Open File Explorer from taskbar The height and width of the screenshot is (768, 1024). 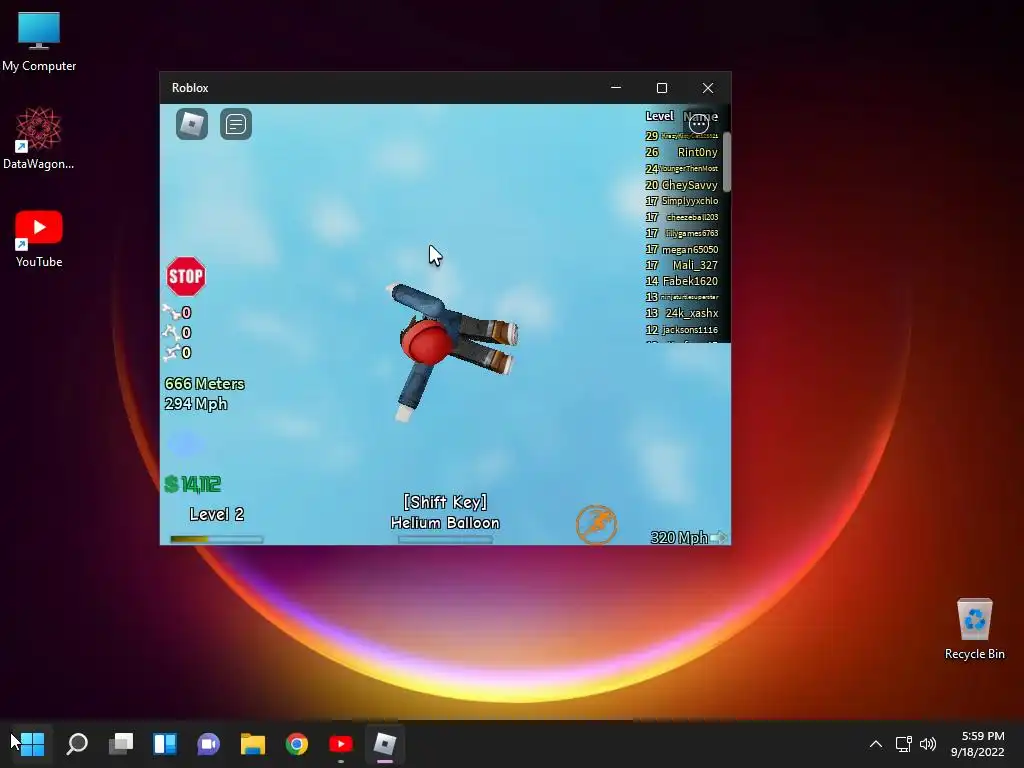pos(253,744)
